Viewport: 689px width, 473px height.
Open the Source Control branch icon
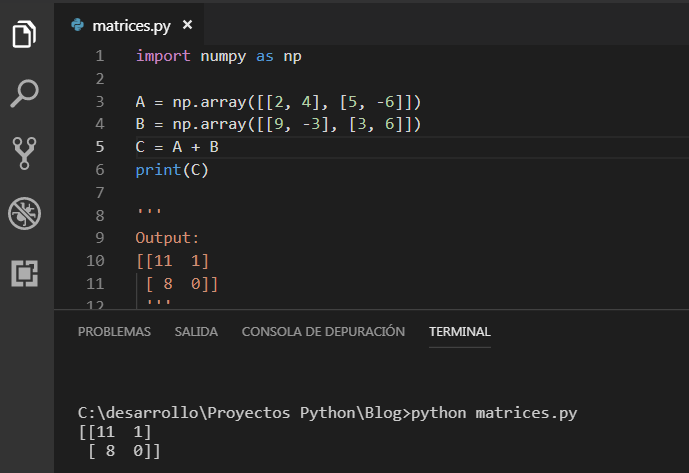(x=24, y=153)
